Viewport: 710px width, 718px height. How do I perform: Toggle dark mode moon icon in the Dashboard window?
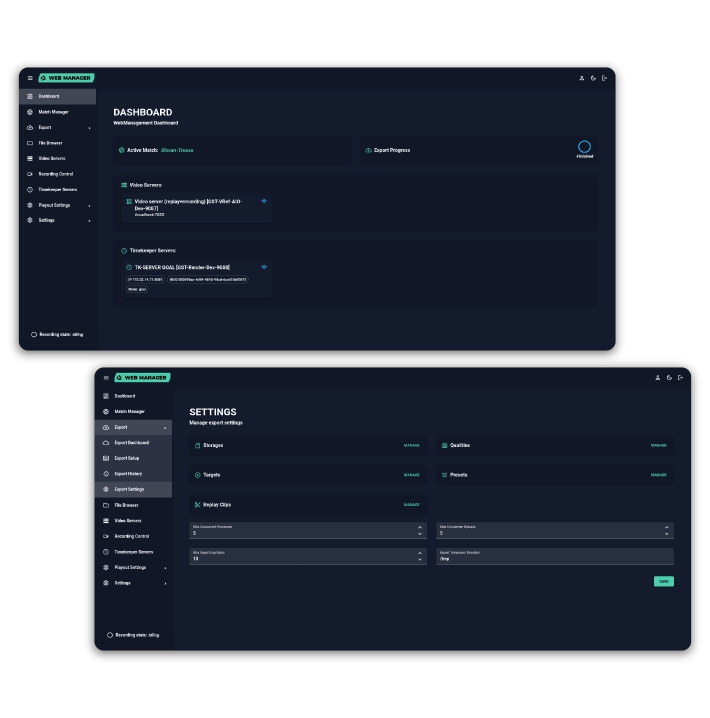coord(593,78)
